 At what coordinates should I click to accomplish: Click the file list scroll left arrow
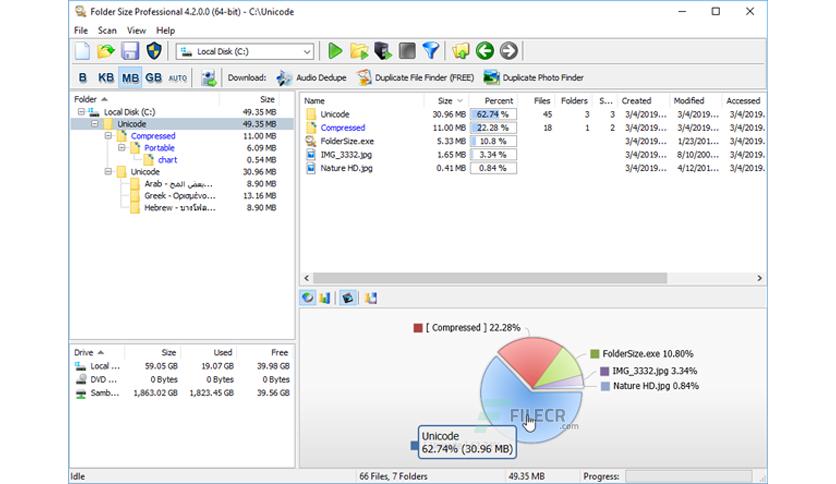[307, 278]
